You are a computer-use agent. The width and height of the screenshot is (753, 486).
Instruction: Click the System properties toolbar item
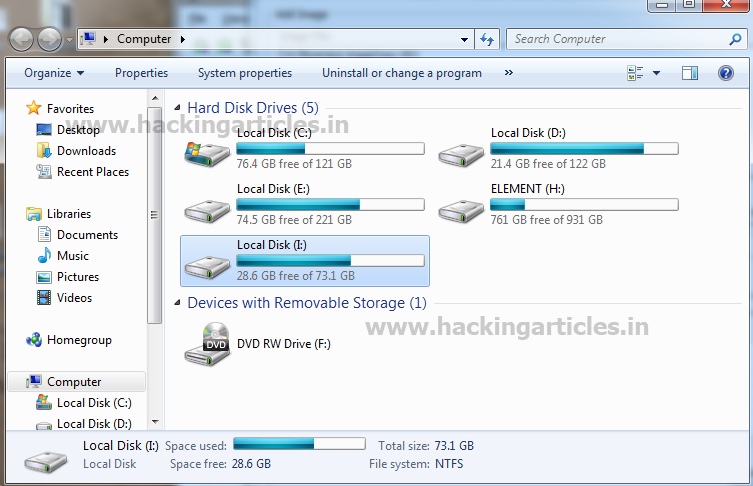click(x=245, y=73)
